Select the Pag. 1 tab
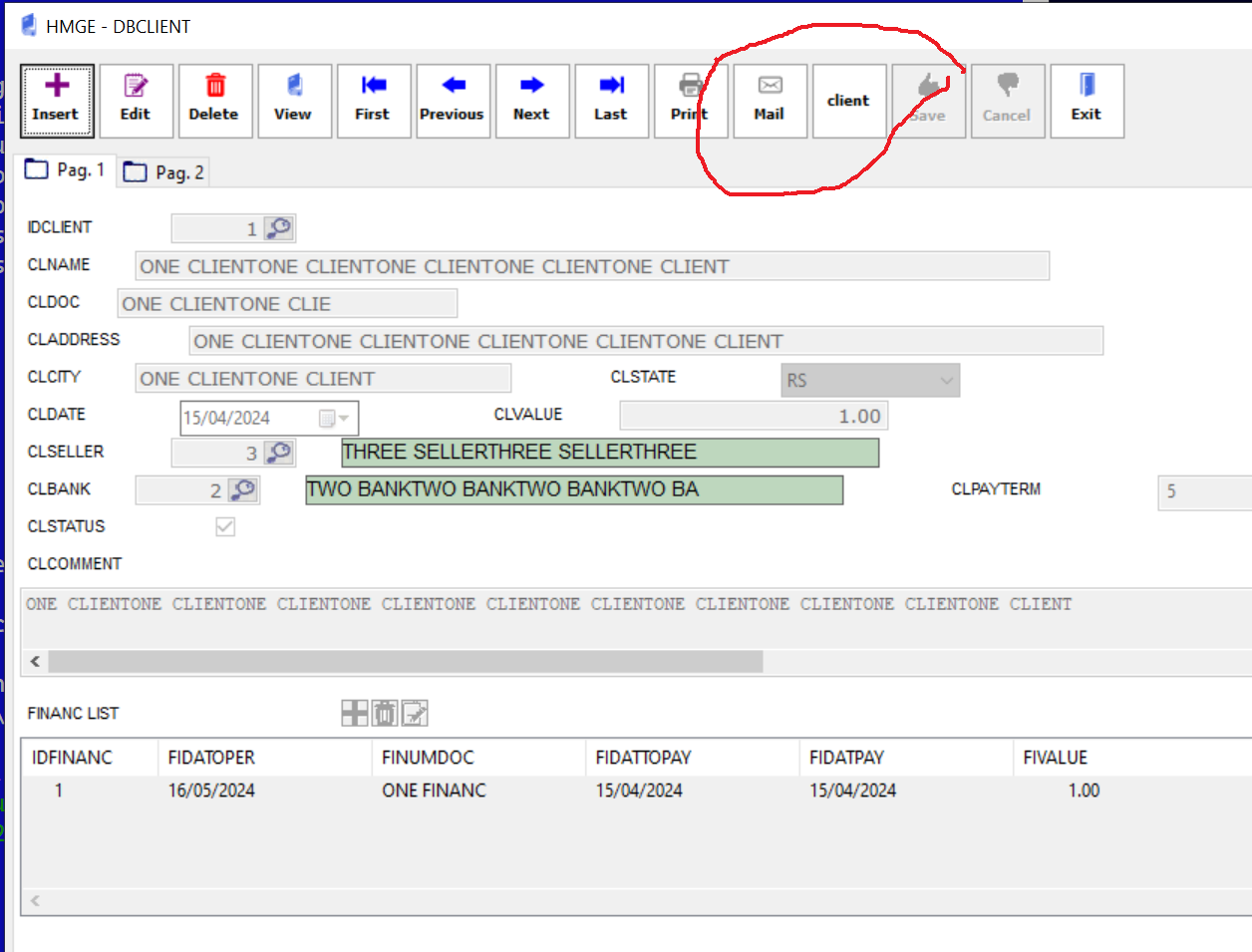 pos(66,170)
